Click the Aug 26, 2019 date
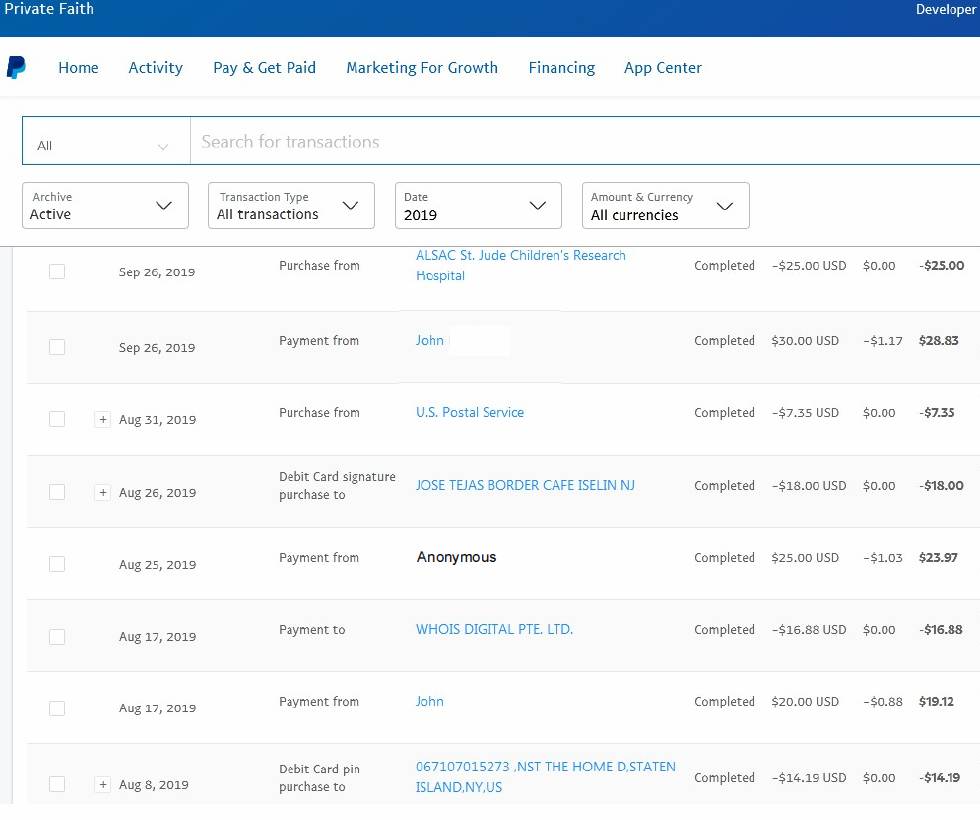The image size is (980, 820). (x=158, y=493)
